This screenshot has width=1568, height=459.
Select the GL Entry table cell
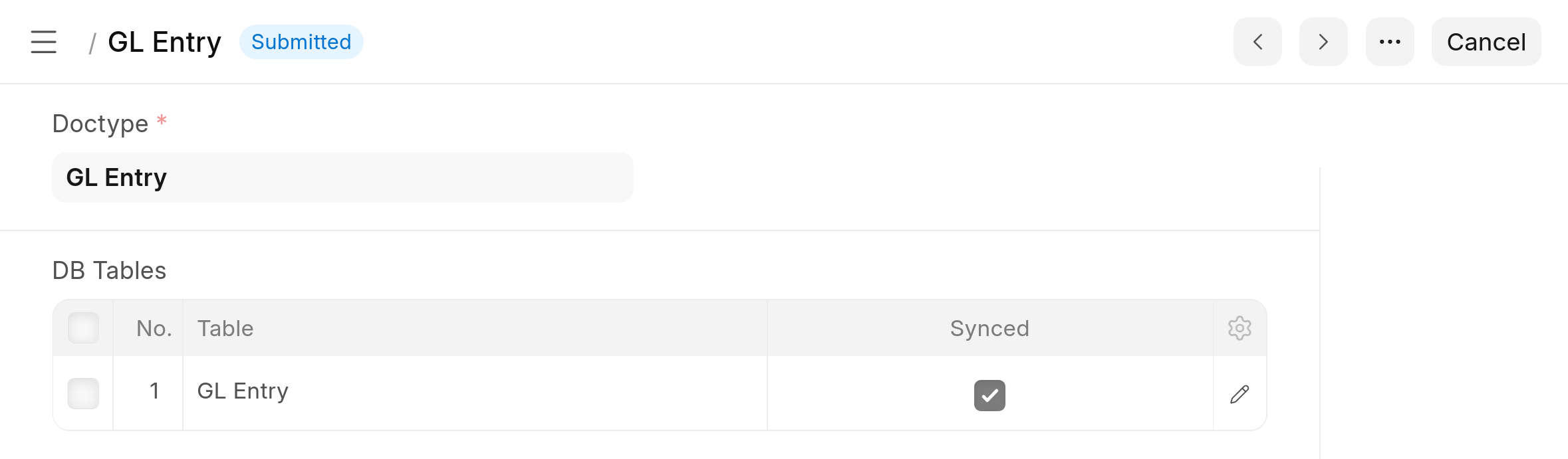coord(475,393)
